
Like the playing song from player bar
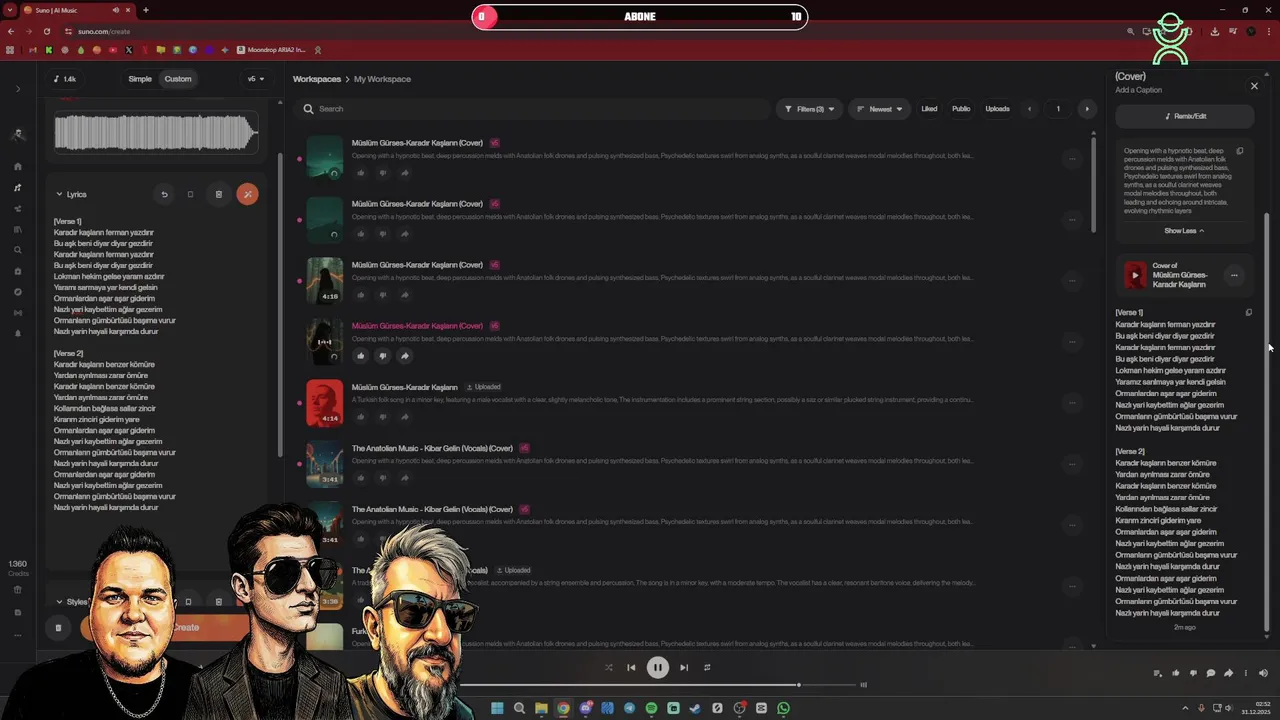pos(1176,673)
